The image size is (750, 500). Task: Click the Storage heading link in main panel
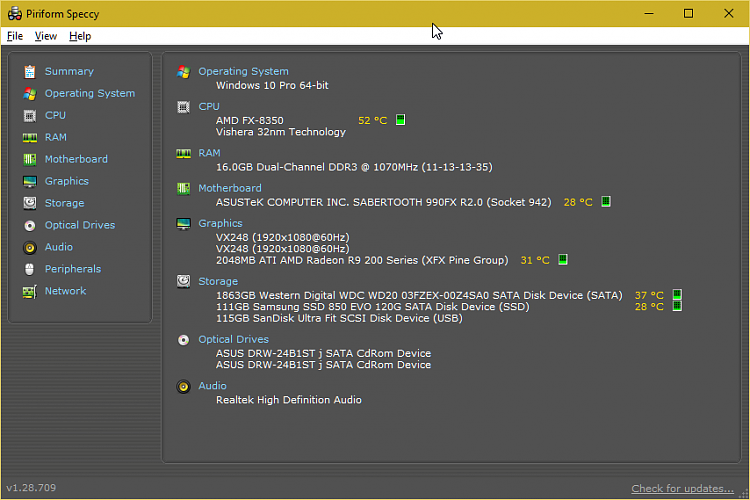click(x=218, y=282)
